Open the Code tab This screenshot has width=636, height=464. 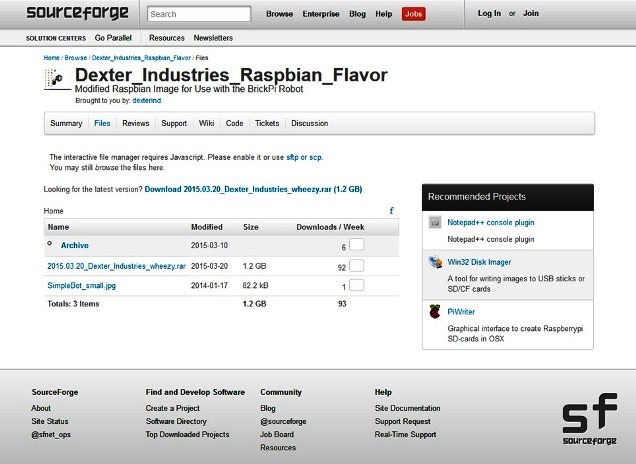coord(234,123)
